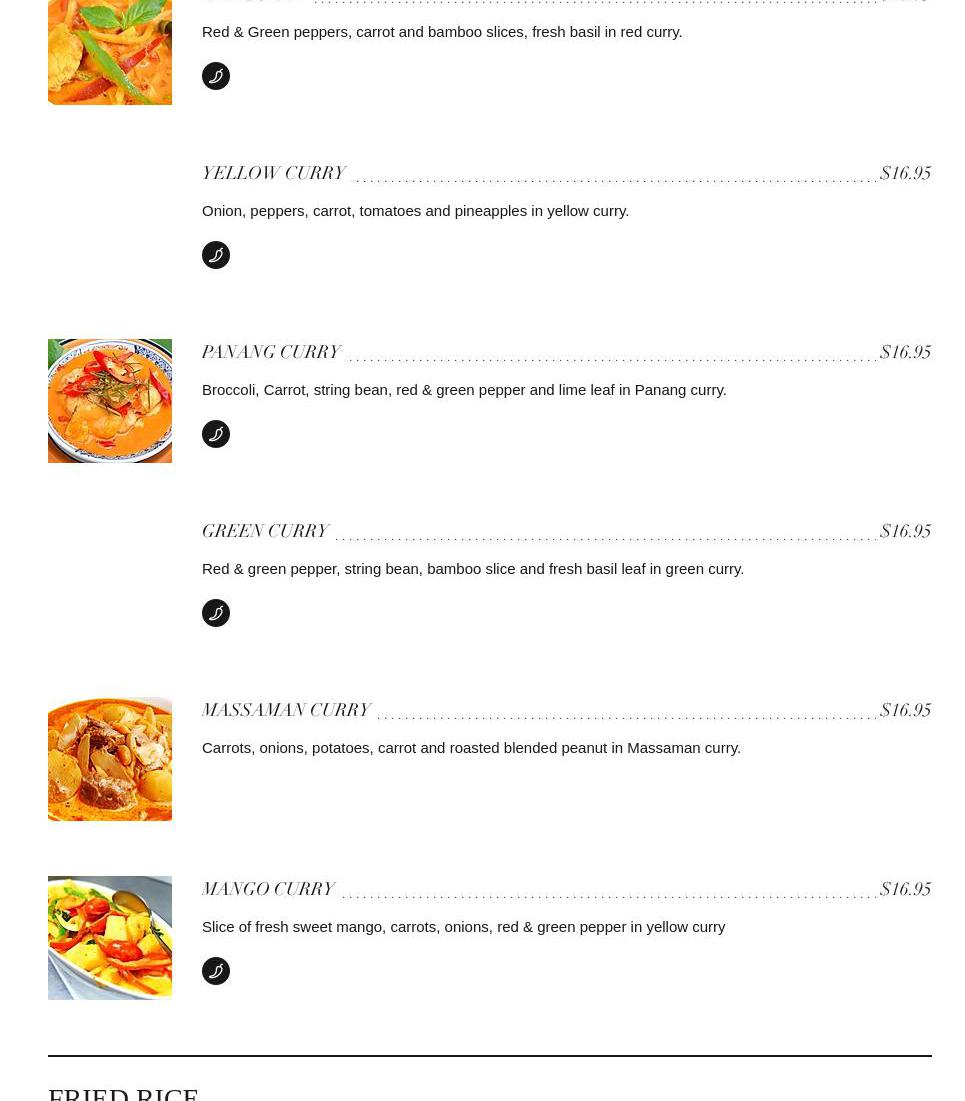The image size is (965, 1101).
Task: Click the Yellow Curry $16.95 price
Action: tap(905, 174)
